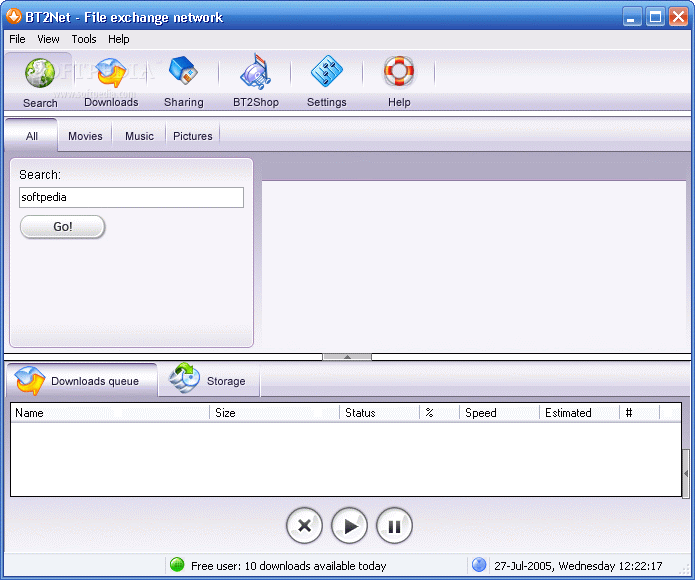This screenshot has width=695, height=580.
Task: Open the Search globe toolbar icon
Action: pos(39,73)
